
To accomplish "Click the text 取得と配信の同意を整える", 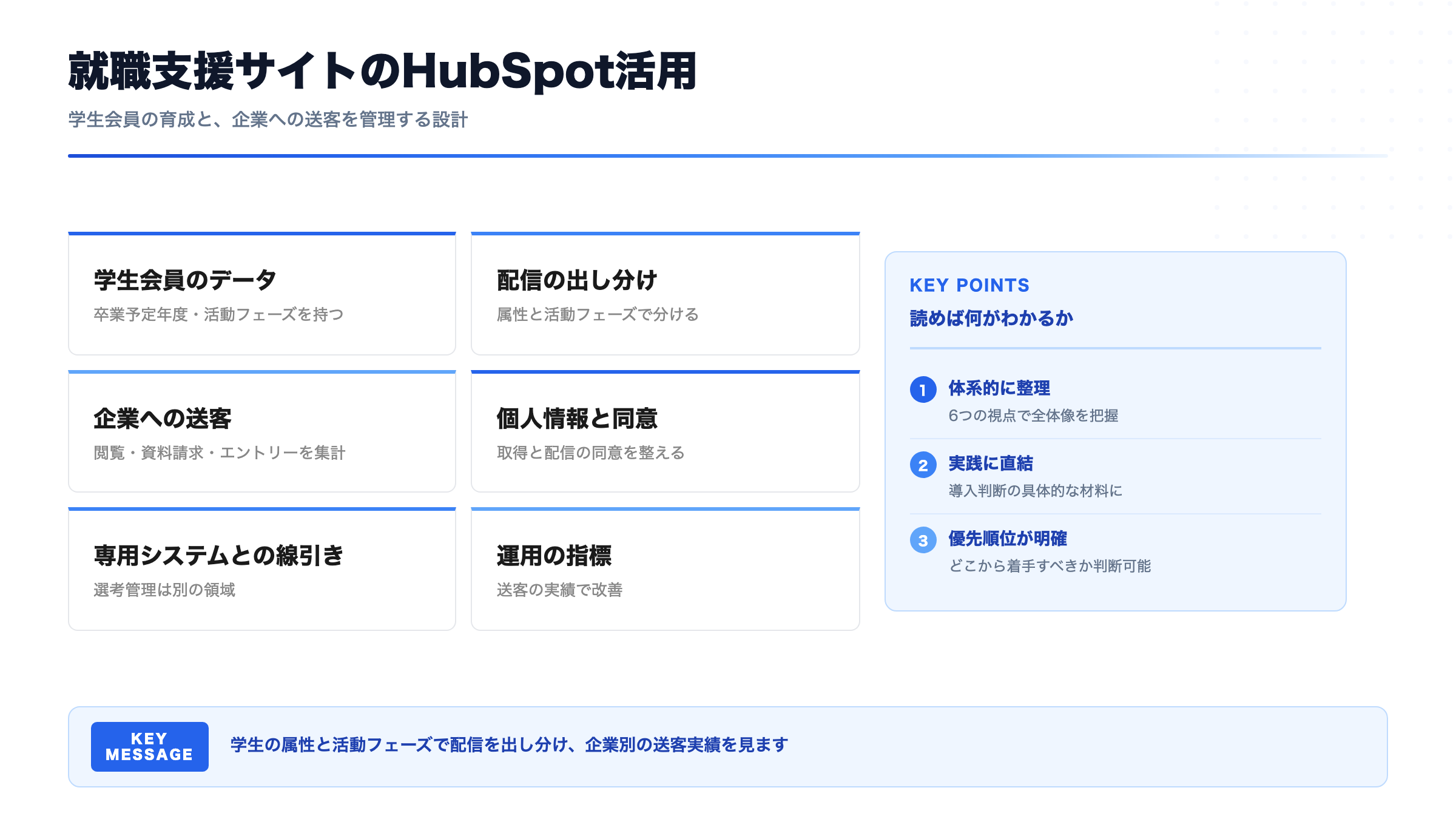I will click(590, 453).
